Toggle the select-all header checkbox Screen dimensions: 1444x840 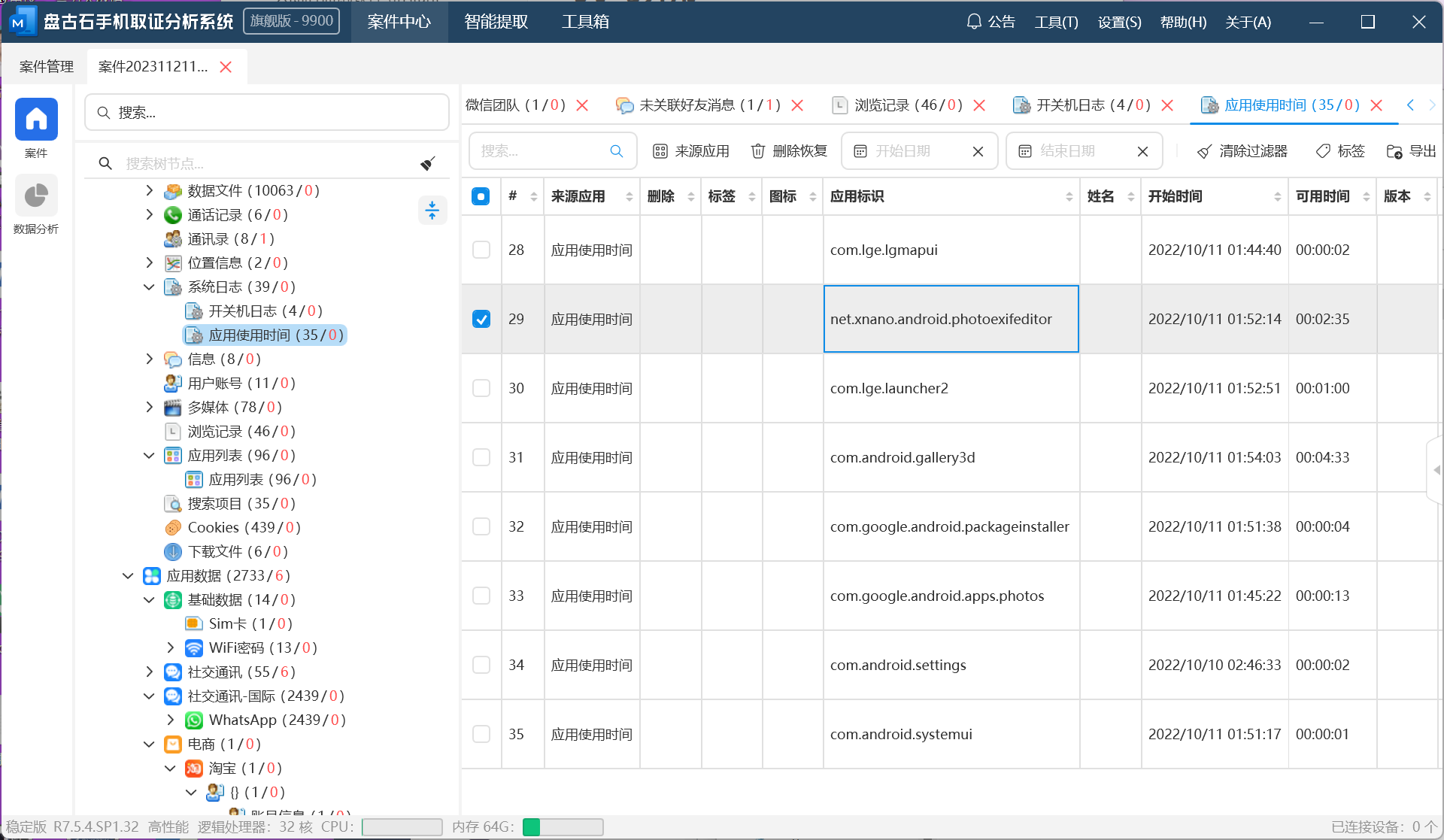point(481,196)
